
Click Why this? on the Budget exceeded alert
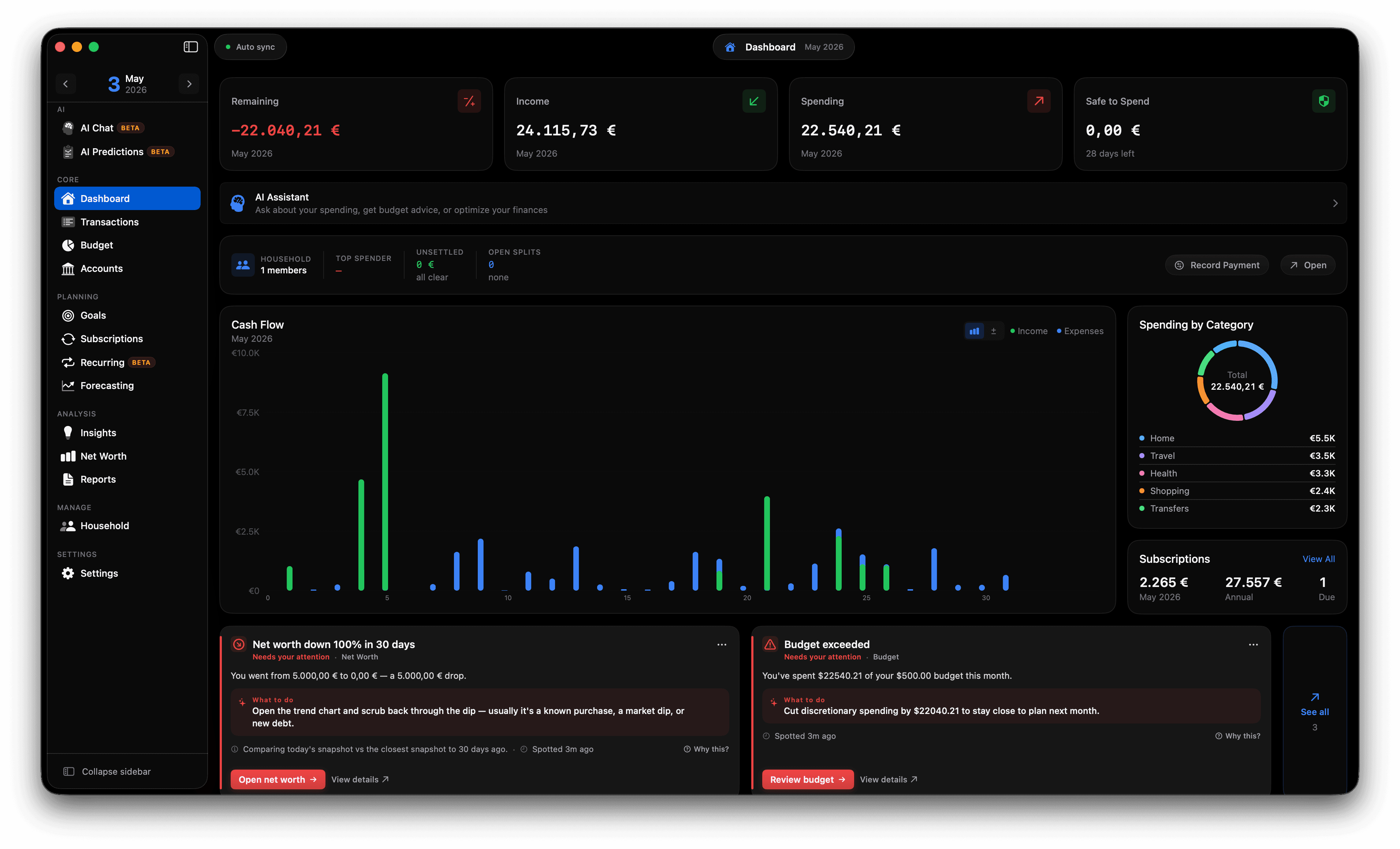[1238, 736]
